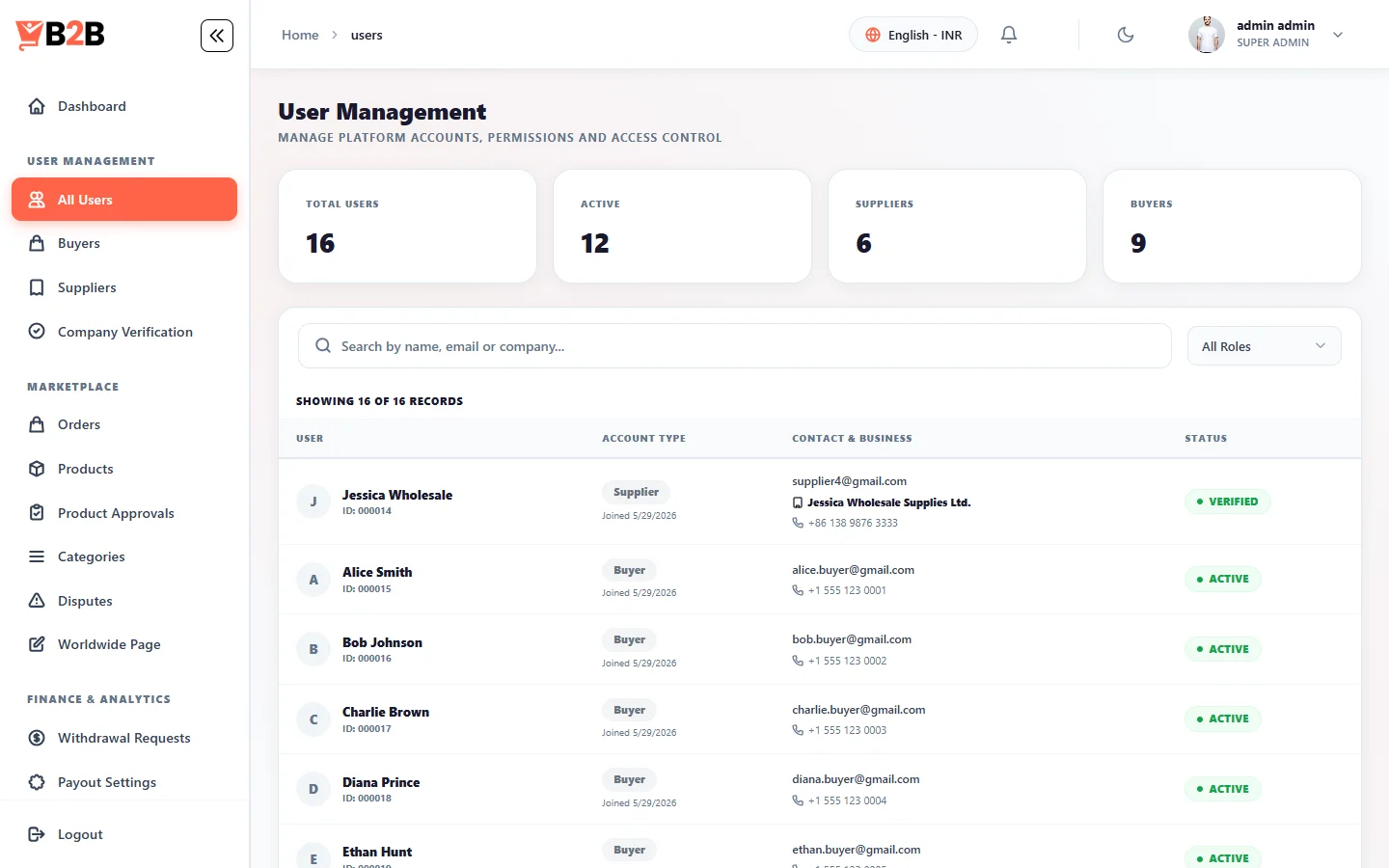Click Alice Smith's A avatar

click(x=313, y=580)
